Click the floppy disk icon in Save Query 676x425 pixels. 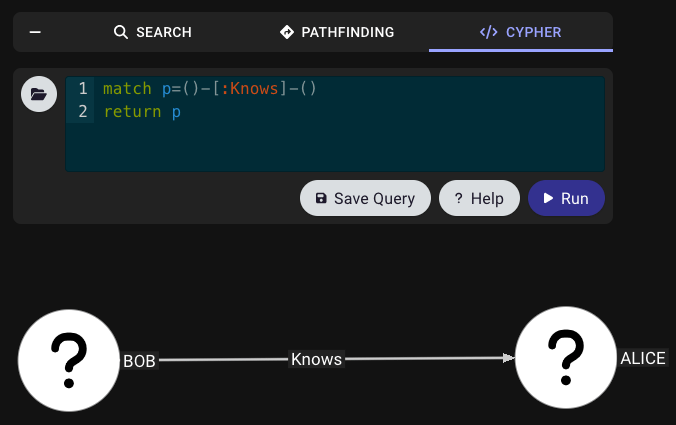point(321,198)
